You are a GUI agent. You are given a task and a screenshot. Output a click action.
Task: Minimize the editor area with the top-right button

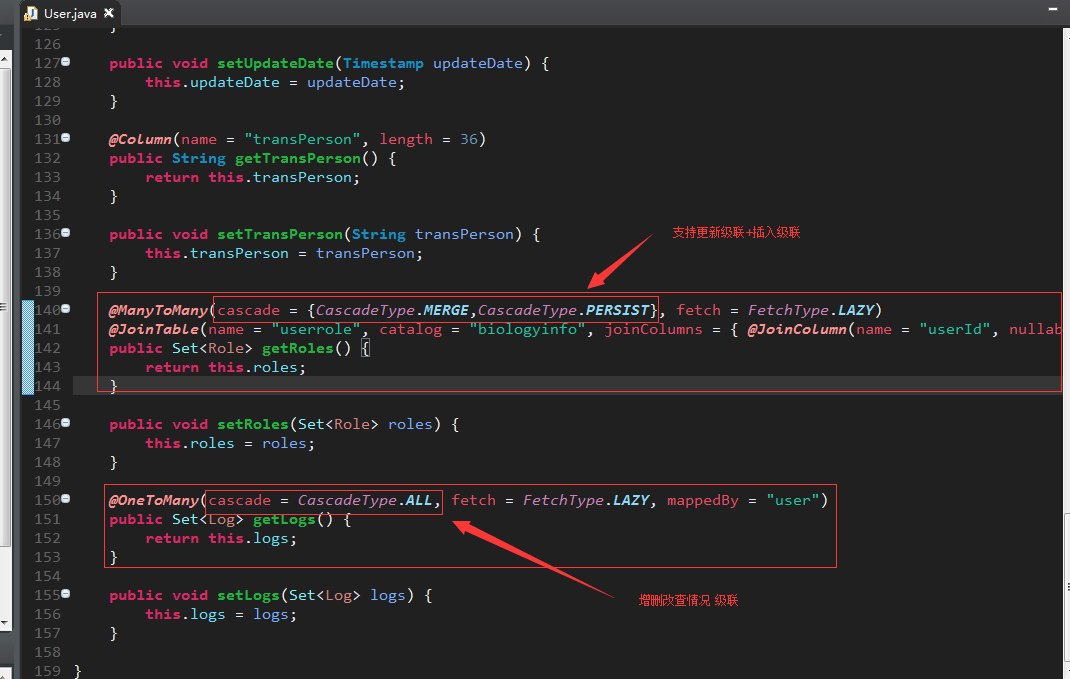point(1052,9)
